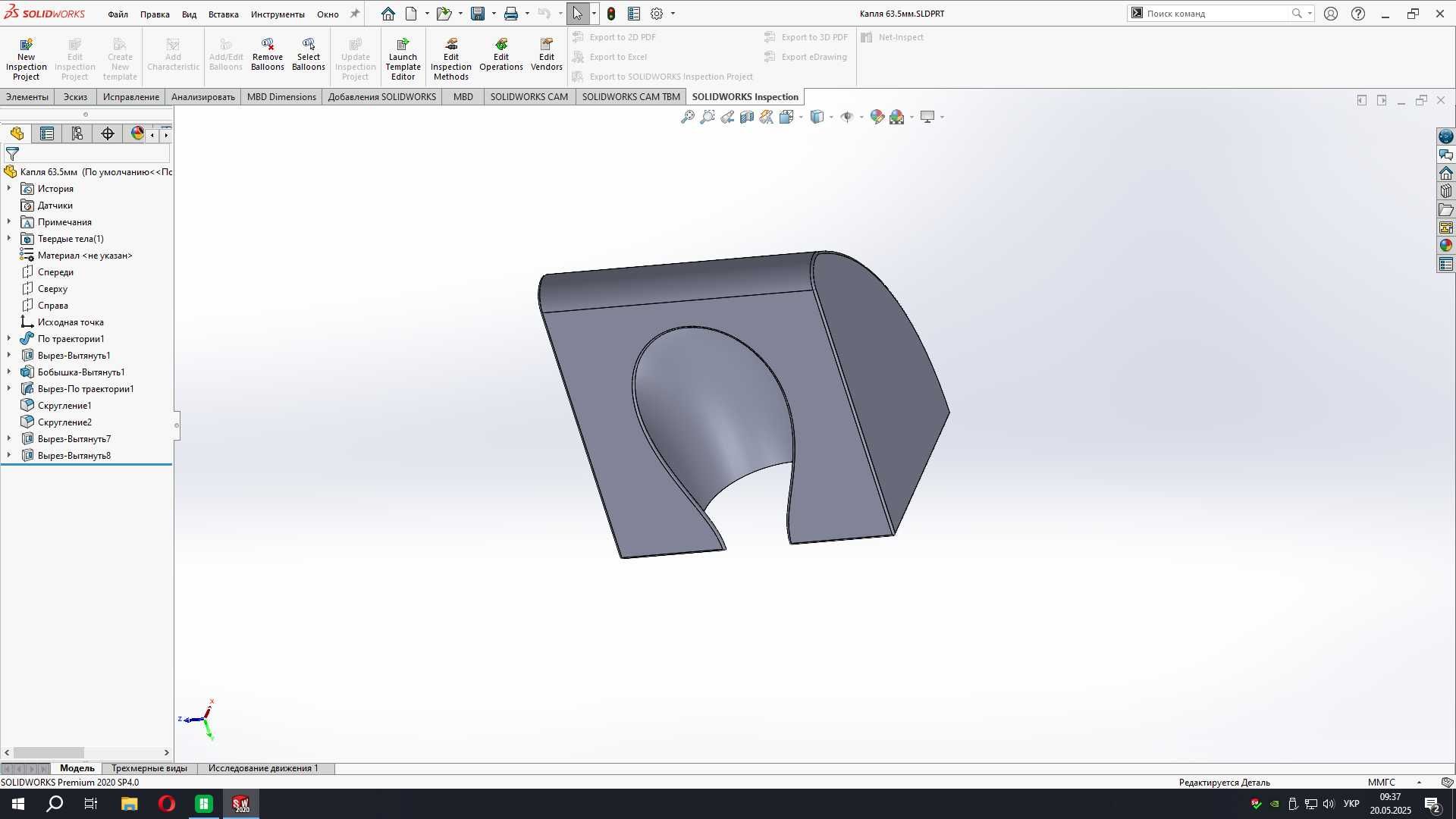Click Zoom to Area icon
The height and width of the screenshot is (819, 1456).
pyautogui.click(x=708, y=117)
